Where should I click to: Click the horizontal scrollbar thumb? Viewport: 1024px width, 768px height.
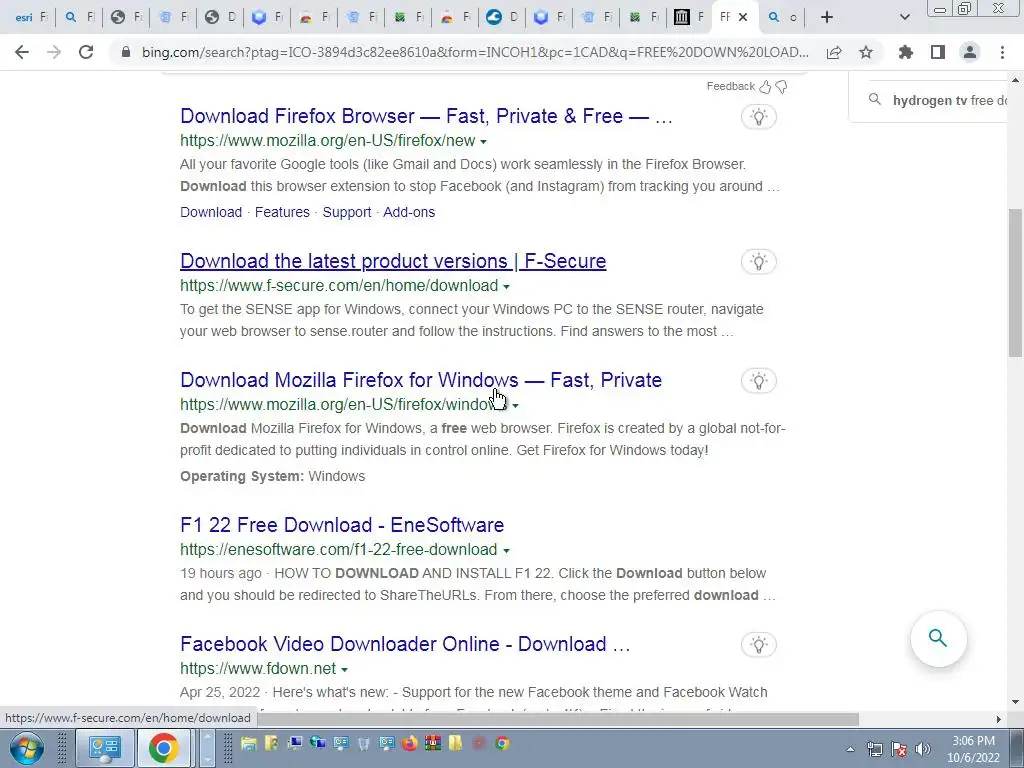pos(558,719)
